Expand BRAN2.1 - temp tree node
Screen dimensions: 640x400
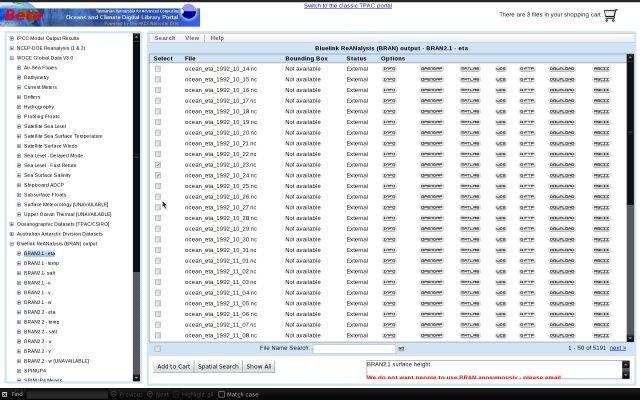coord(19,263)
